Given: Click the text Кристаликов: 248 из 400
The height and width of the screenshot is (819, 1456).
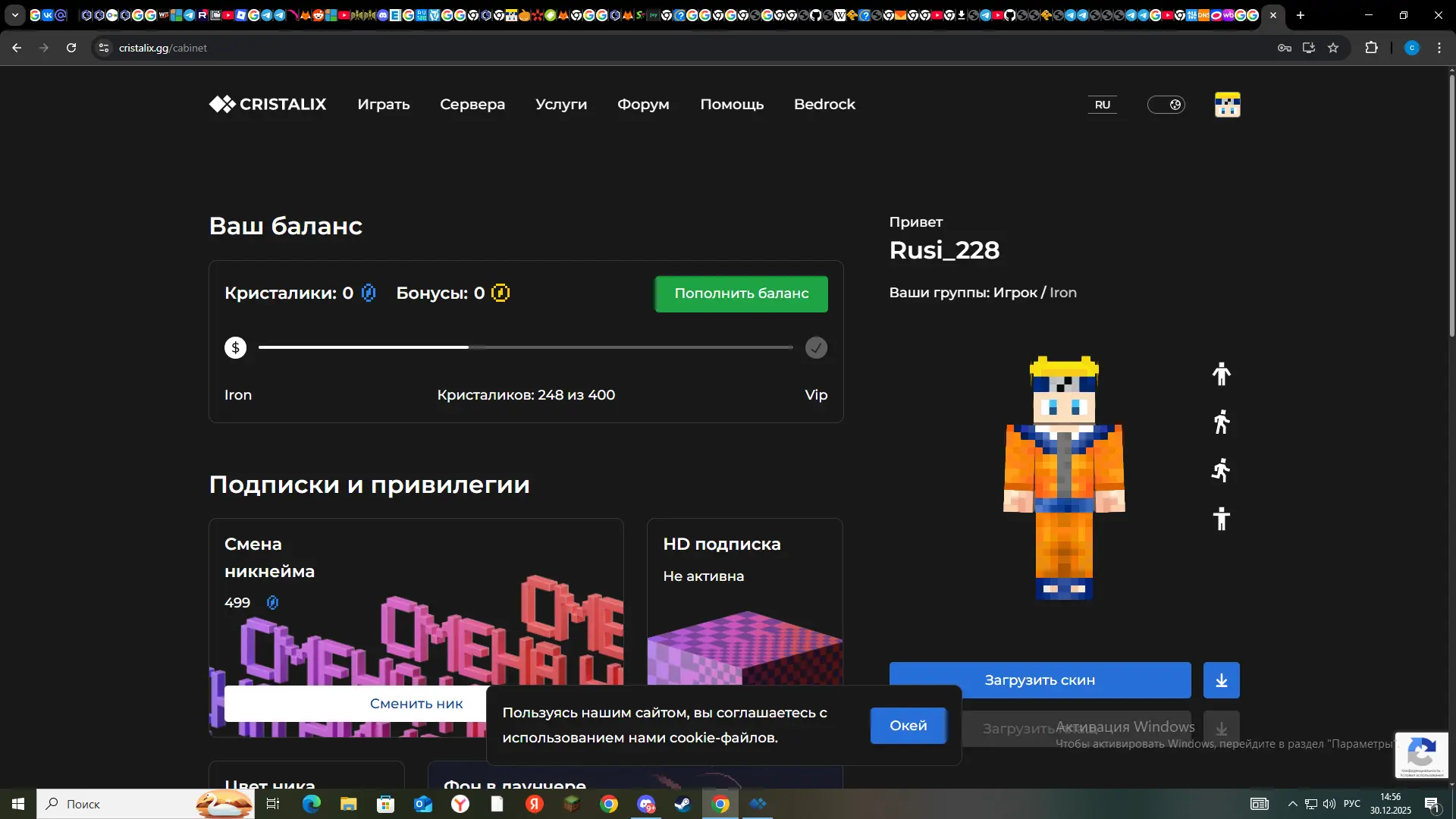Looking at the screenshot, I should pos(526,395).
